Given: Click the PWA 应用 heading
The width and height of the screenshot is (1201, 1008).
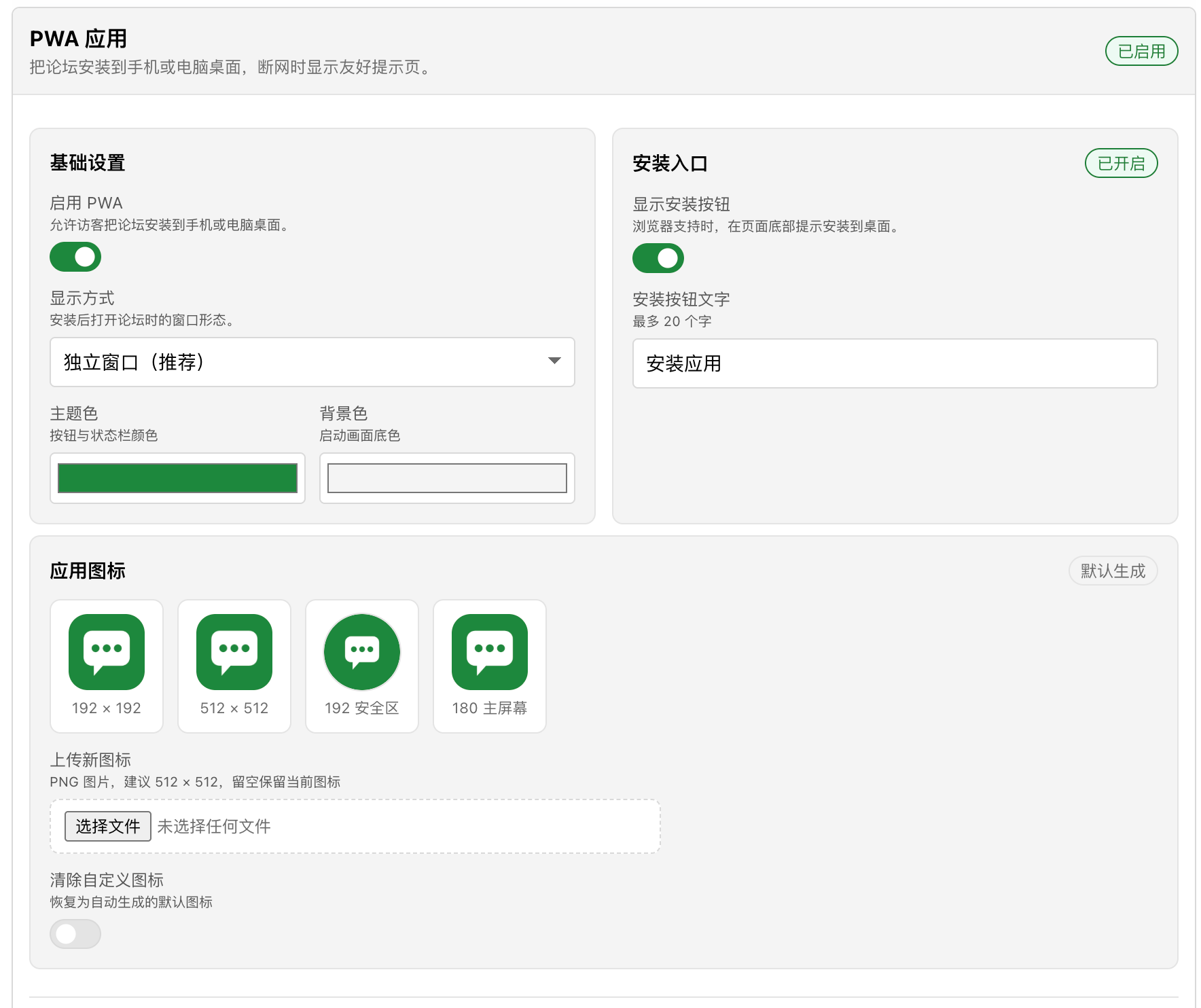Looking at the screenshot, I should 79,39.
